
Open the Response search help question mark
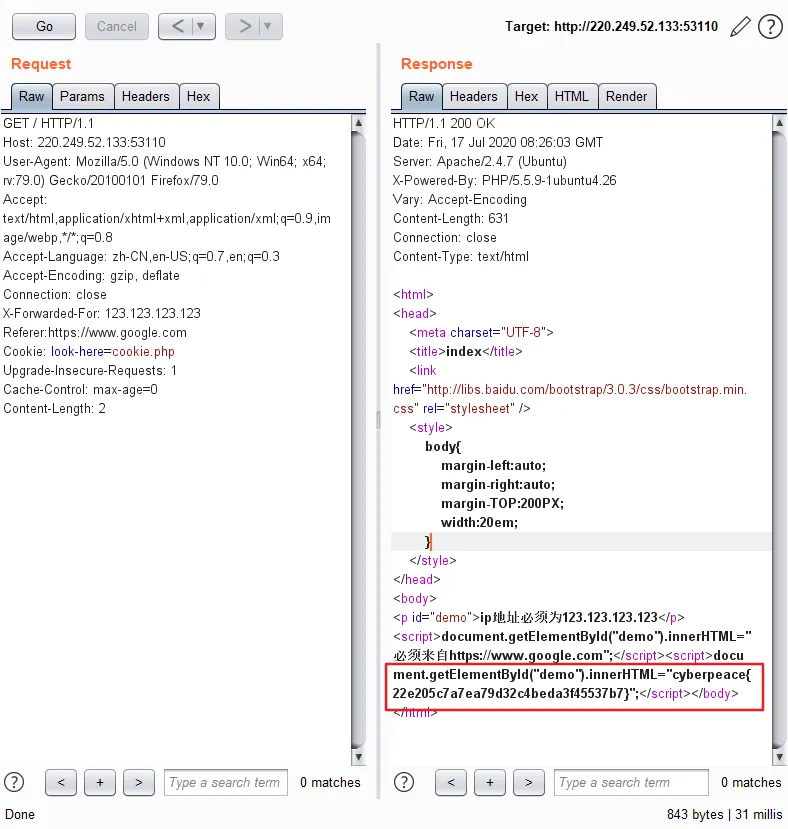pyautogui.click(x=404, y=782)
